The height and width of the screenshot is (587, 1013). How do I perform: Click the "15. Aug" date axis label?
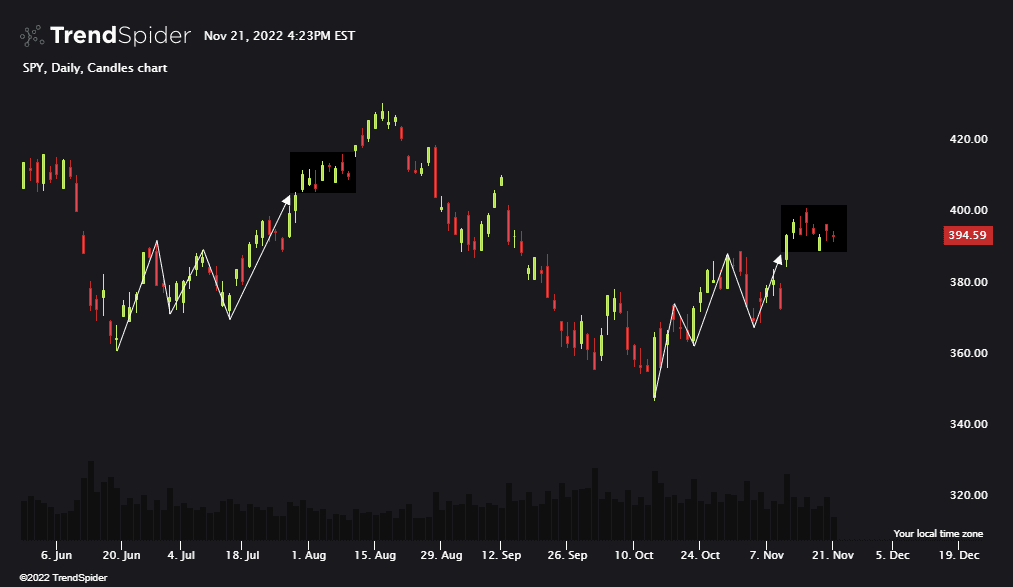click(x=375, y=555)
